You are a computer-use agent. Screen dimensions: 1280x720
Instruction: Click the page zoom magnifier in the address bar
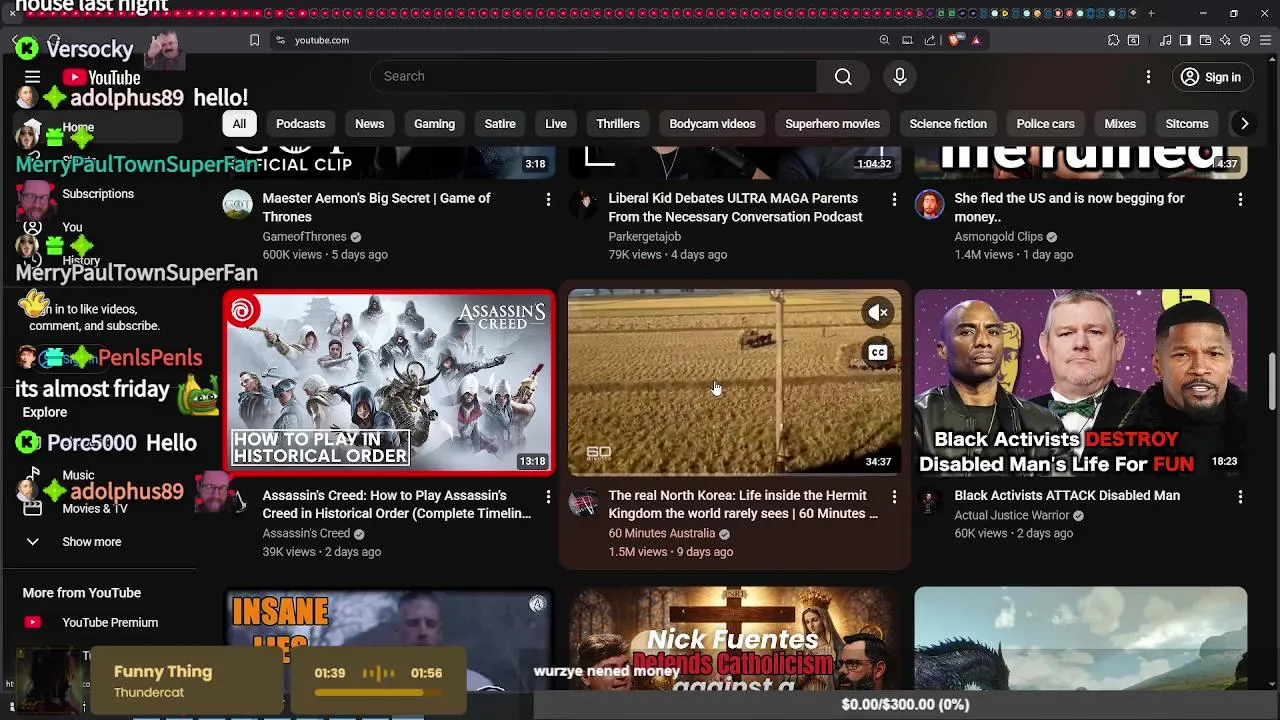[x=884, y=40]
